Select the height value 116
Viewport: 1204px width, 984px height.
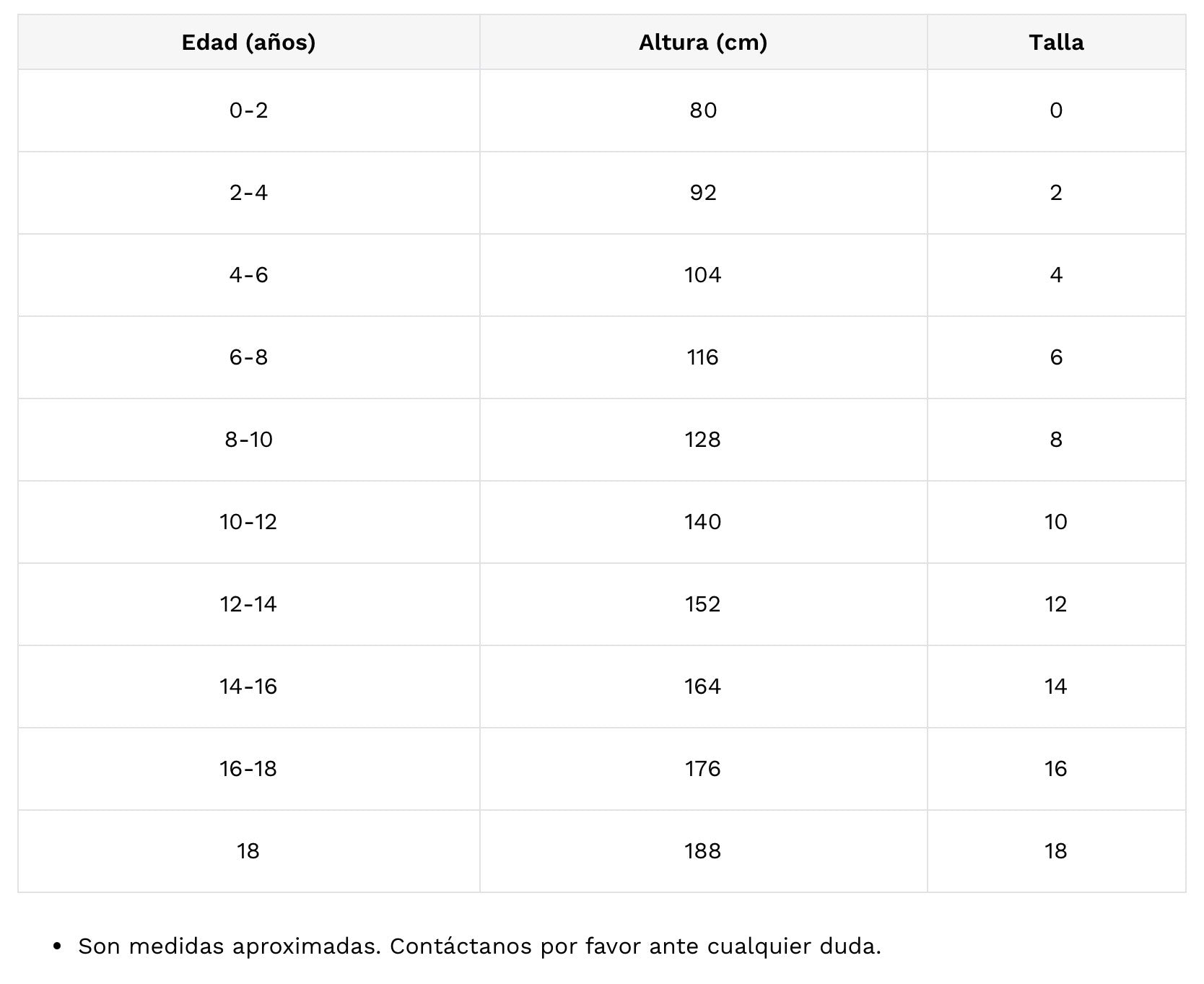tap(703, 357)
